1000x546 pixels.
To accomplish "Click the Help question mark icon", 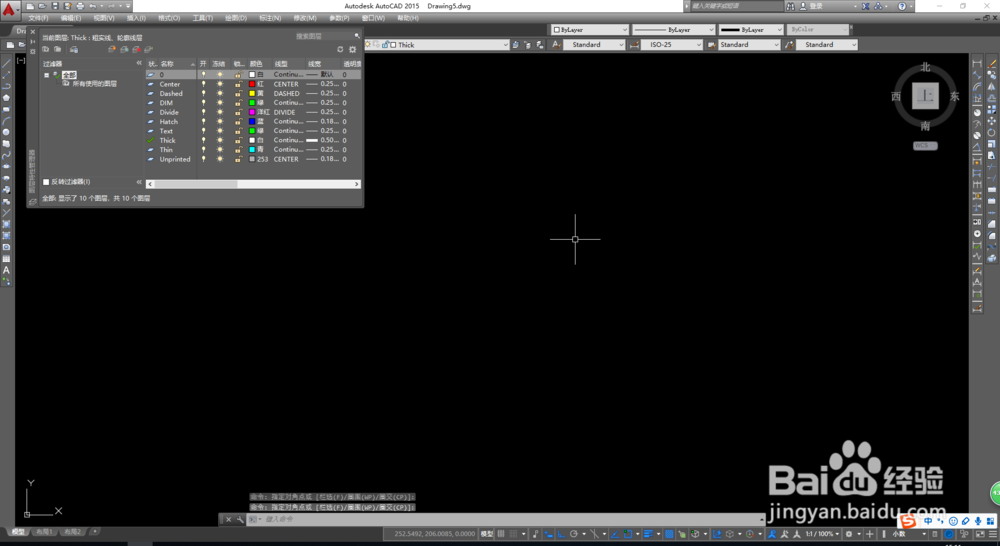I will (902, 6).
